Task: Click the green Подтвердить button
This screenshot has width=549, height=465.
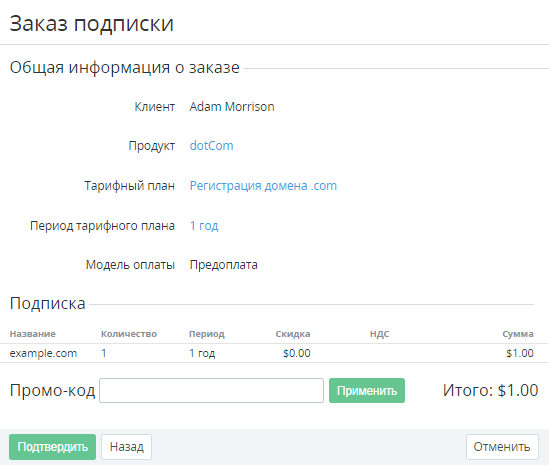Action: pyautogui.click(x=53, y=447)
